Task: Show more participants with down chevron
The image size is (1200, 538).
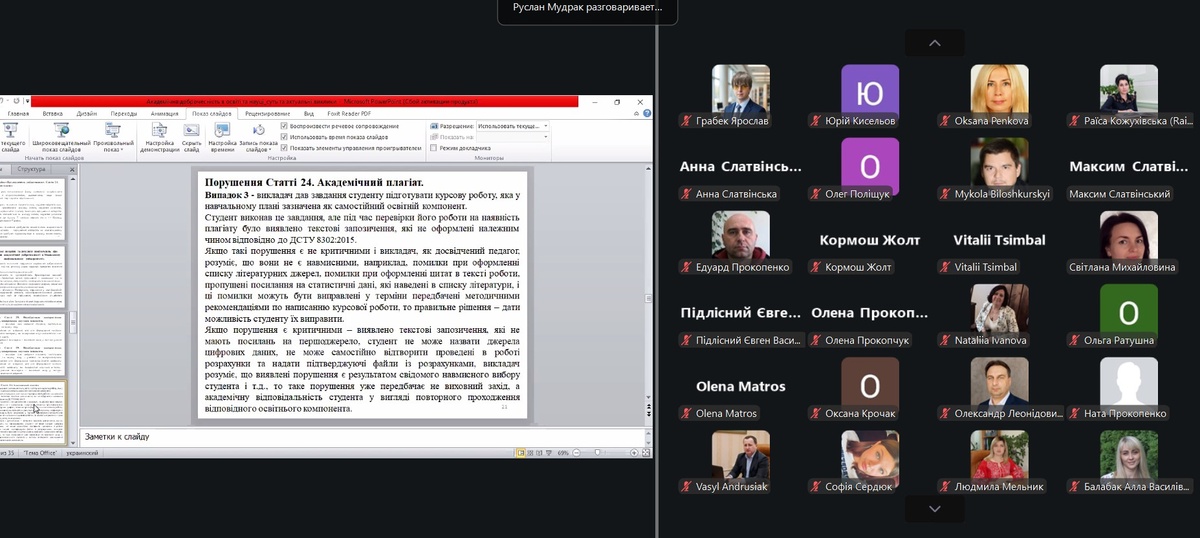Action: (934, 508)
